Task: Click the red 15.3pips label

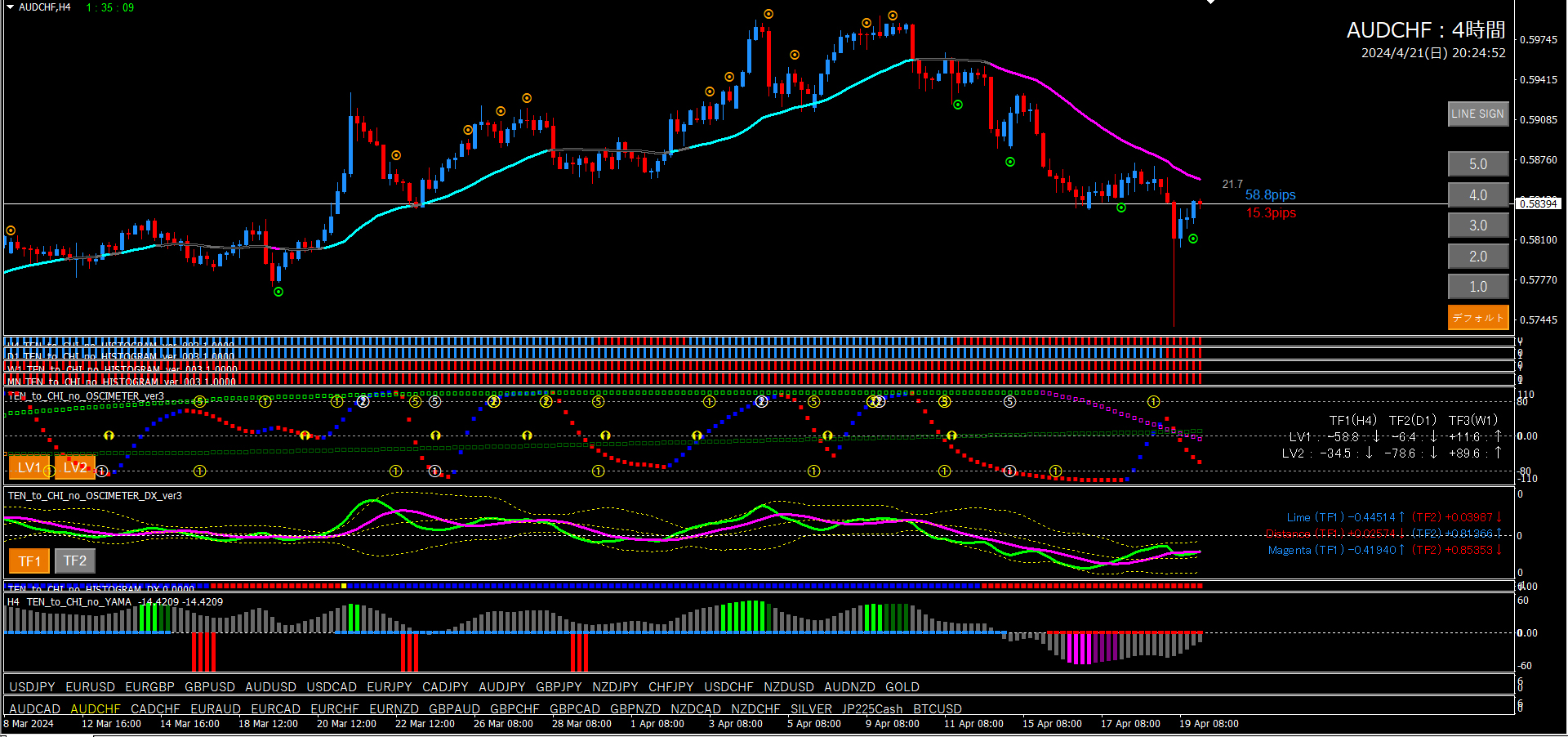Action: pyautogui.click(x=1270, y=212)
